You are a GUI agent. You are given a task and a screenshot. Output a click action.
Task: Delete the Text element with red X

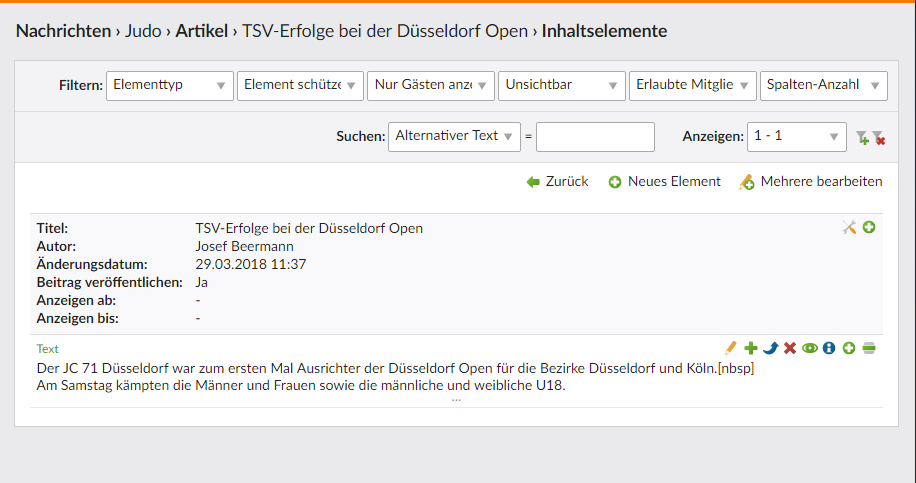pyautogui.click(x=790, y=348)
